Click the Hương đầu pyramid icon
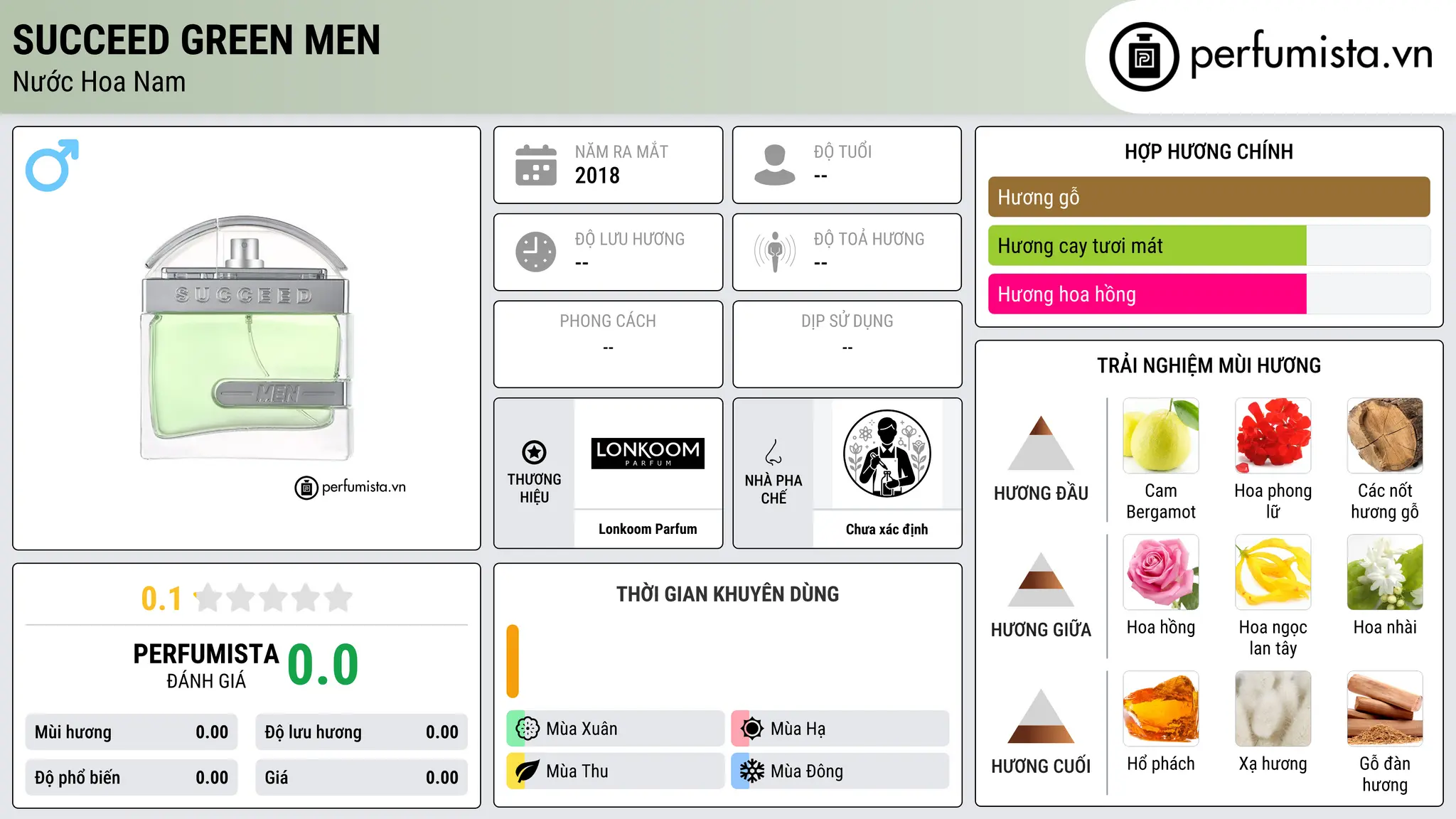This screenshot has width=1456, height=819. [1041, 443]
